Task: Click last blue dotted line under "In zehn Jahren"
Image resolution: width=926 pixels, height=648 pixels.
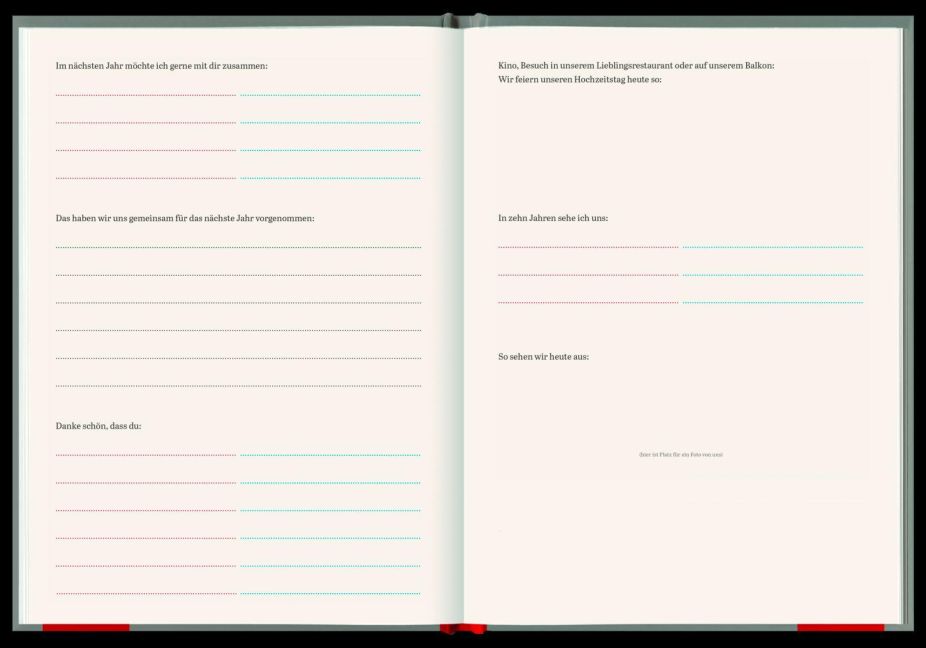Action: pos(773,302)
